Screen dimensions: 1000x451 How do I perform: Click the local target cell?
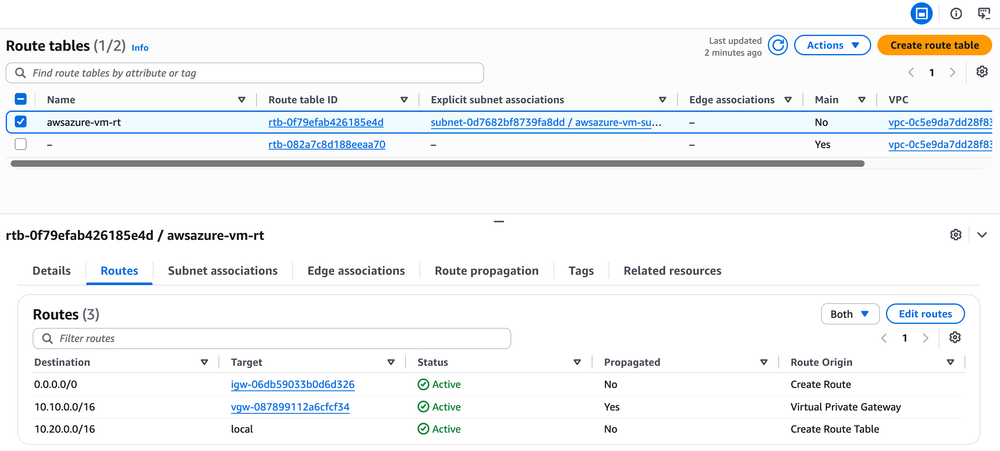[242, 429]
